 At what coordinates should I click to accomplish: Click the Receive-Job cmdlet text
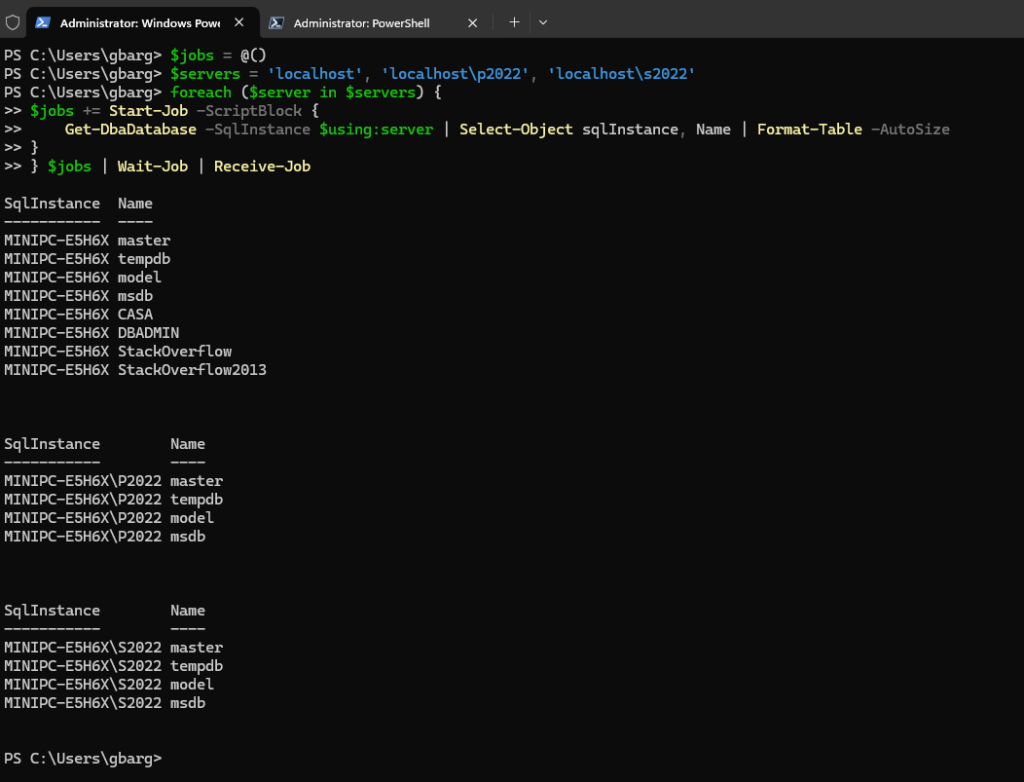(x=262, y=166)
